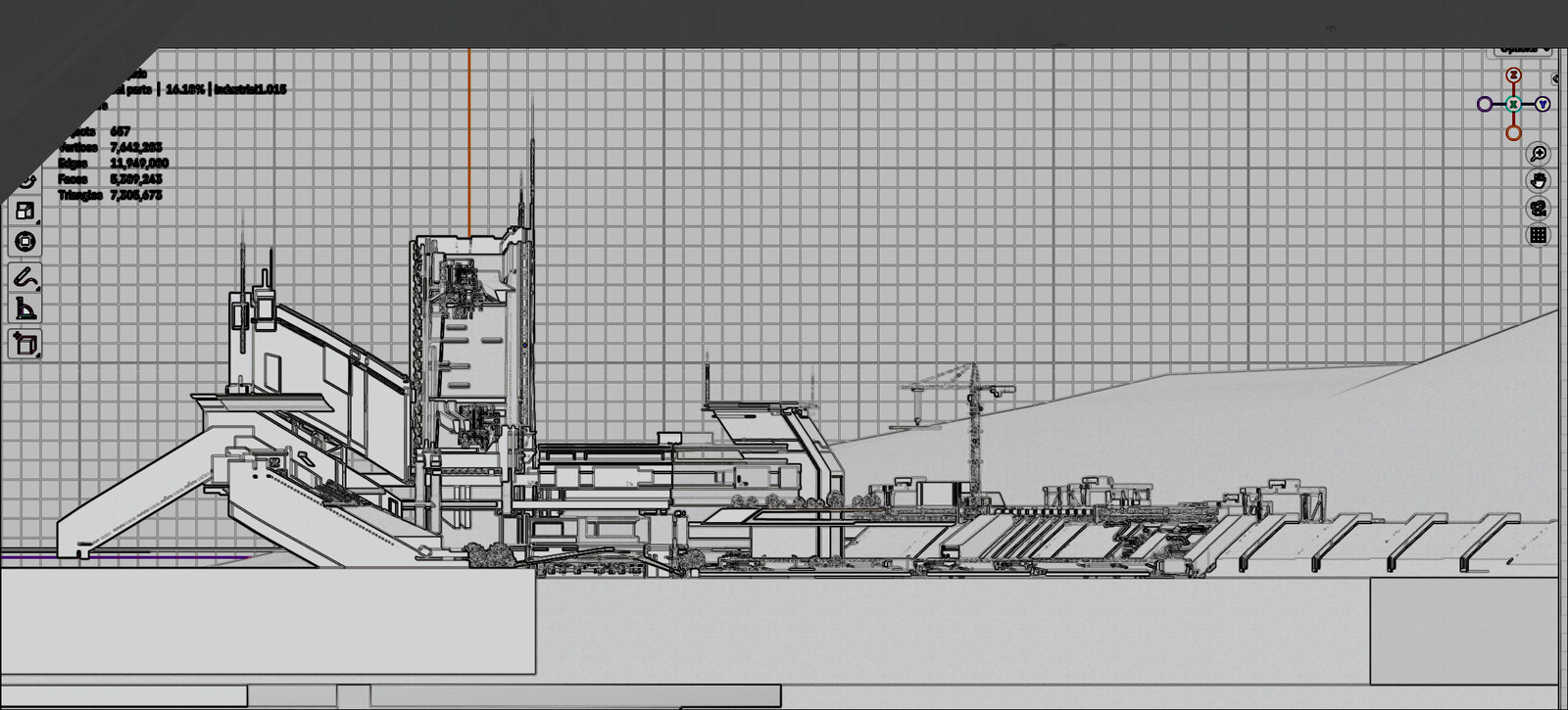Click the negative Y gizmo circle
Screen dimensions: 1568x710
[1485, 104]
